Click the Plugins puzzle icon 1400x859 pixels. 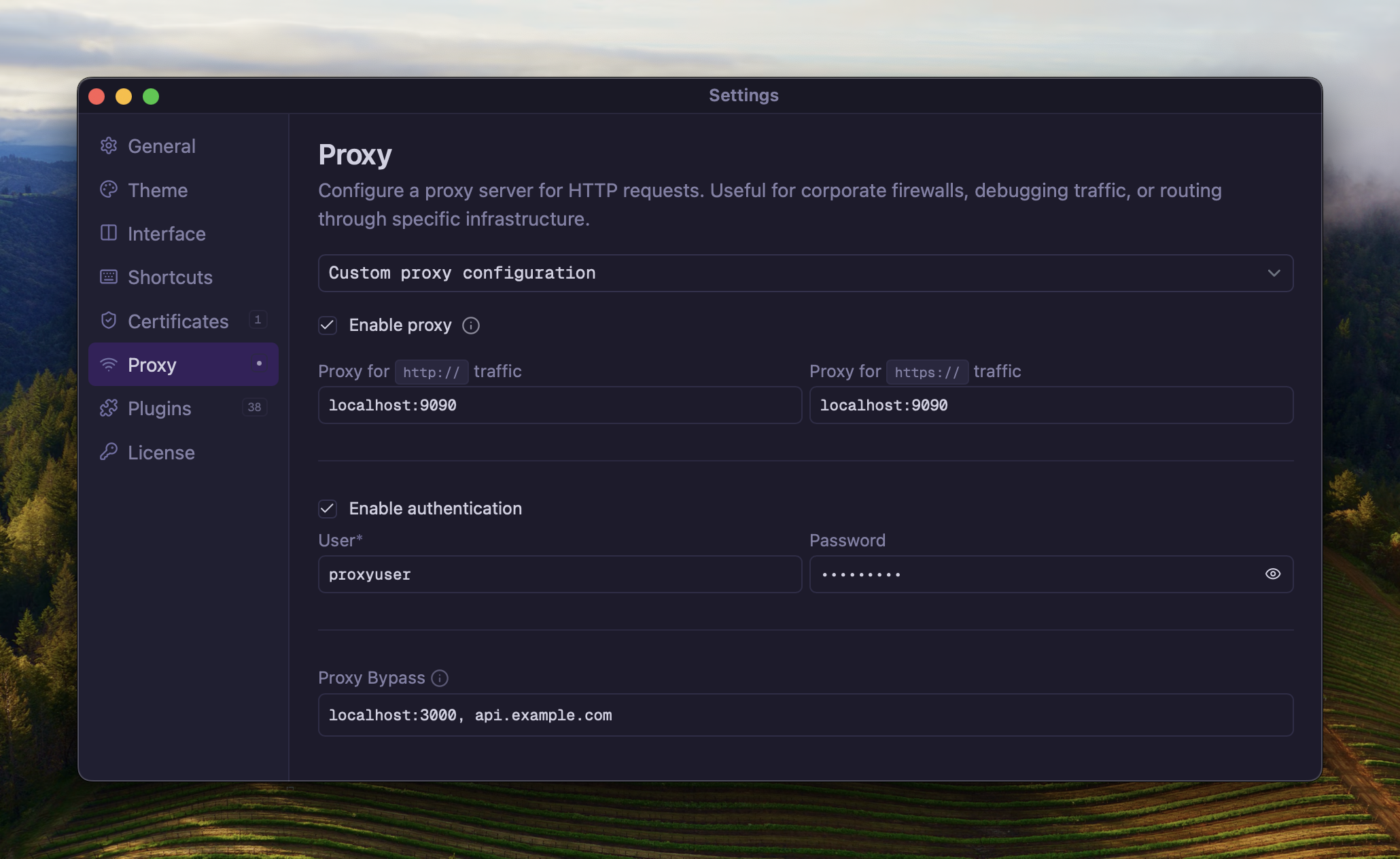click(109, 408)
